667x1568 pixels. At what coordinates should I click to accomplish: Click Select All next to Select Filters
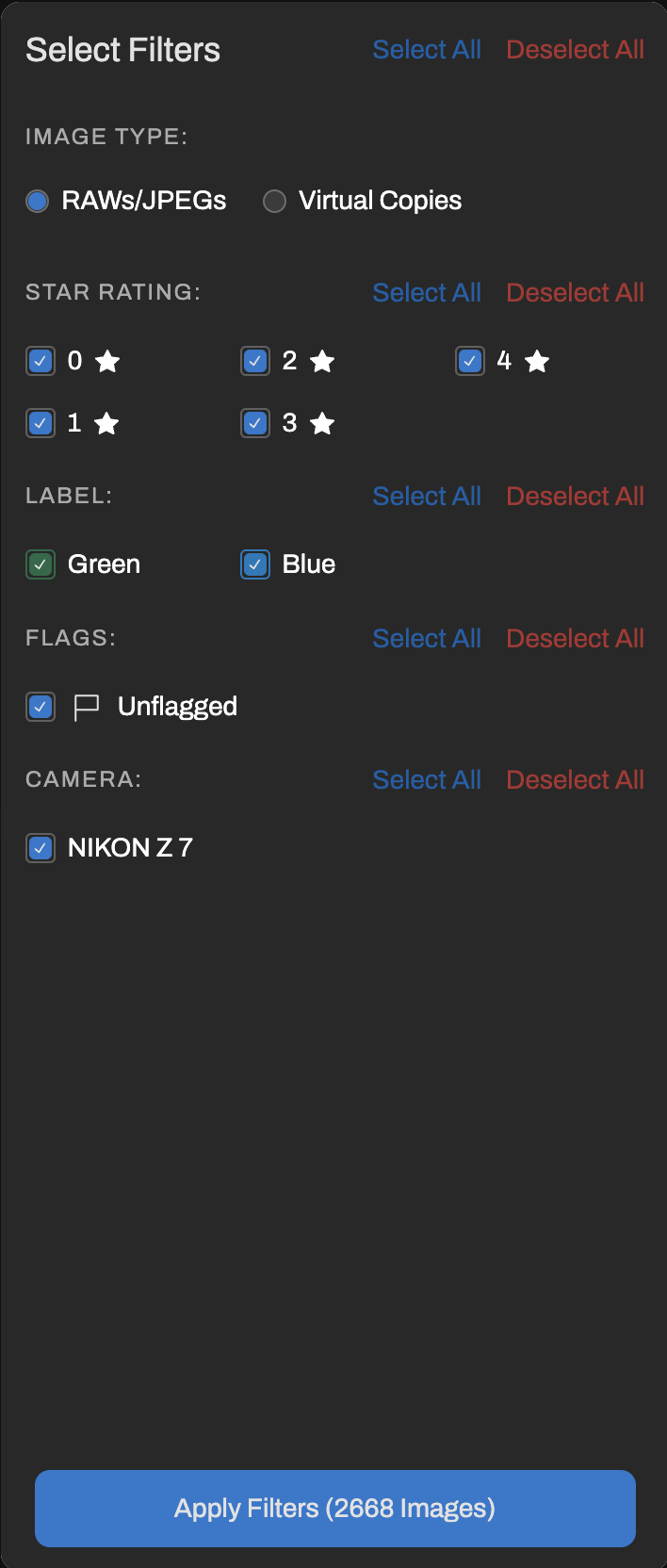(427, 50)
